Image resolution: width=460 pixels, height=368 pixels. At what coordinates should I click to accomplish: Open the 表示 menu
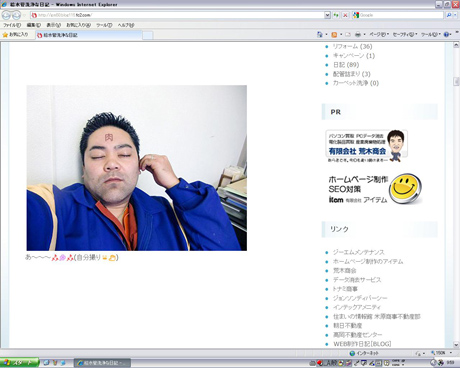(53, 25)
